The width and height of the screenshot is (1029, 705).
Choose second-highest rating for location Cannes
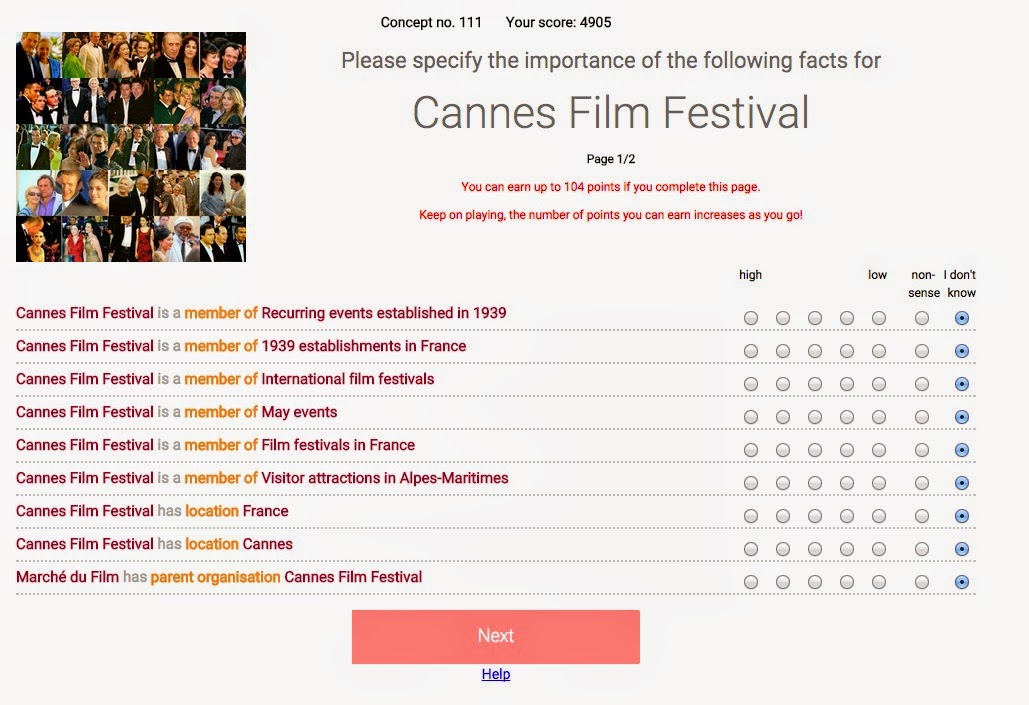point(783,549)
